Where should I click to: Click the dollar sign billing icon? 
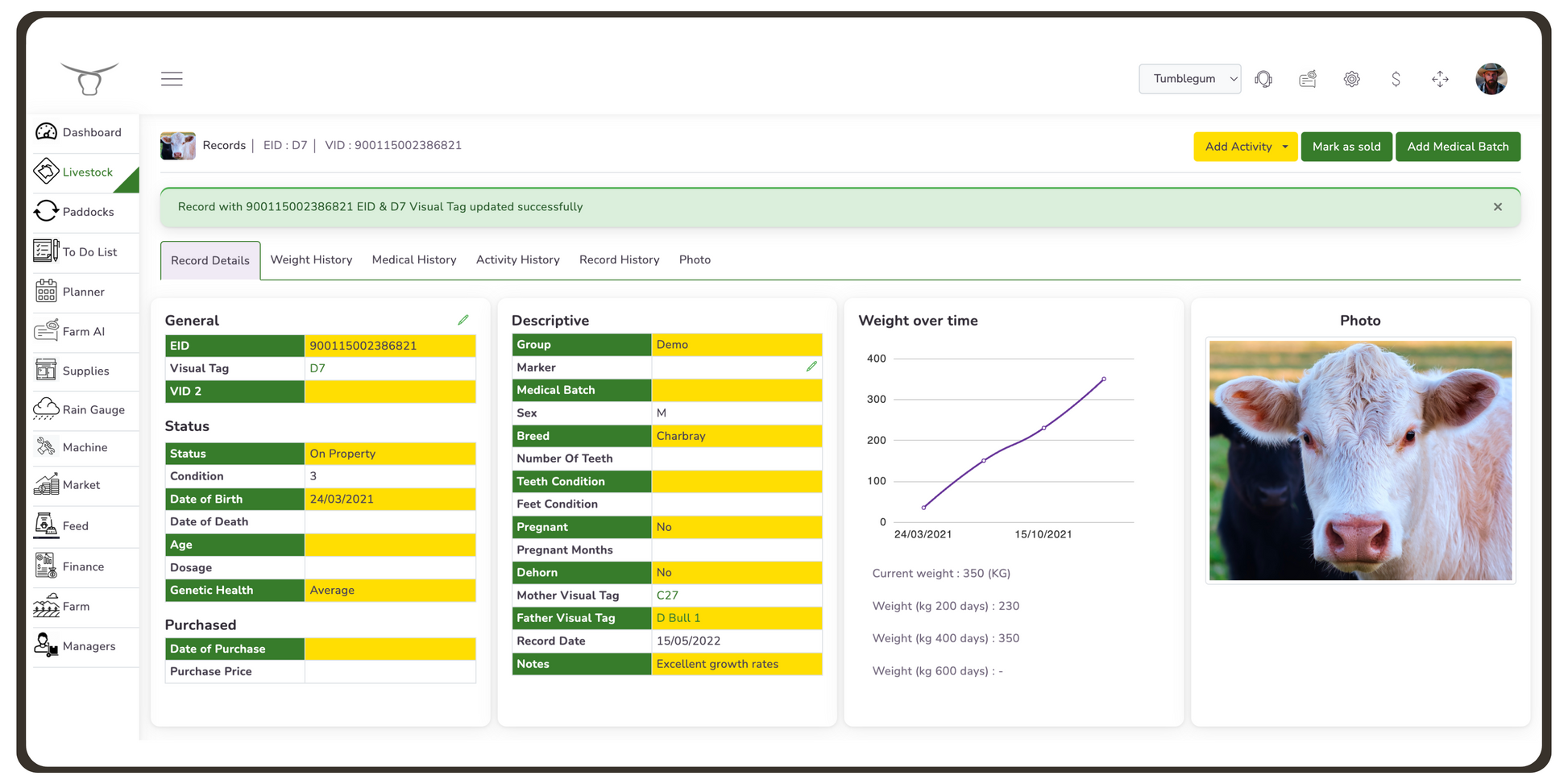[1396, 79]
